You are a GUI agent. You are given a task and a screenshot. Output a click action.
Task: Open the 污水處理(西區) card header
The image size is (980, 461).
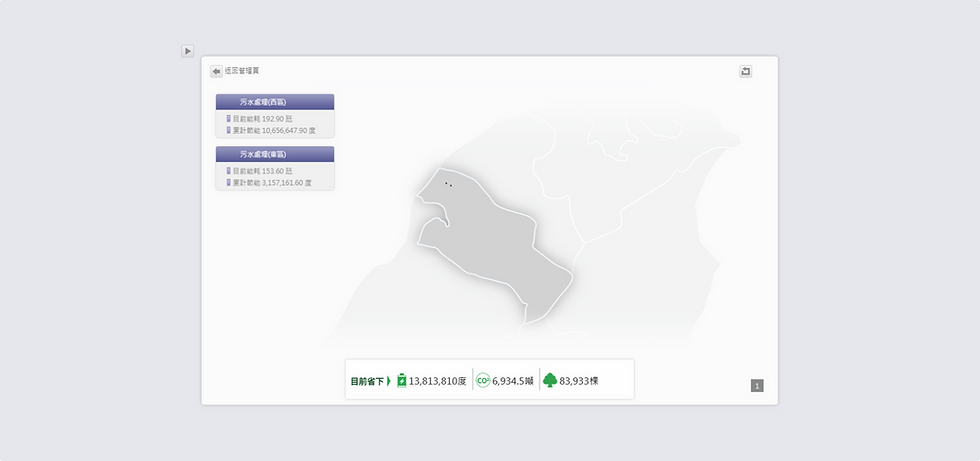click(275, 102)
